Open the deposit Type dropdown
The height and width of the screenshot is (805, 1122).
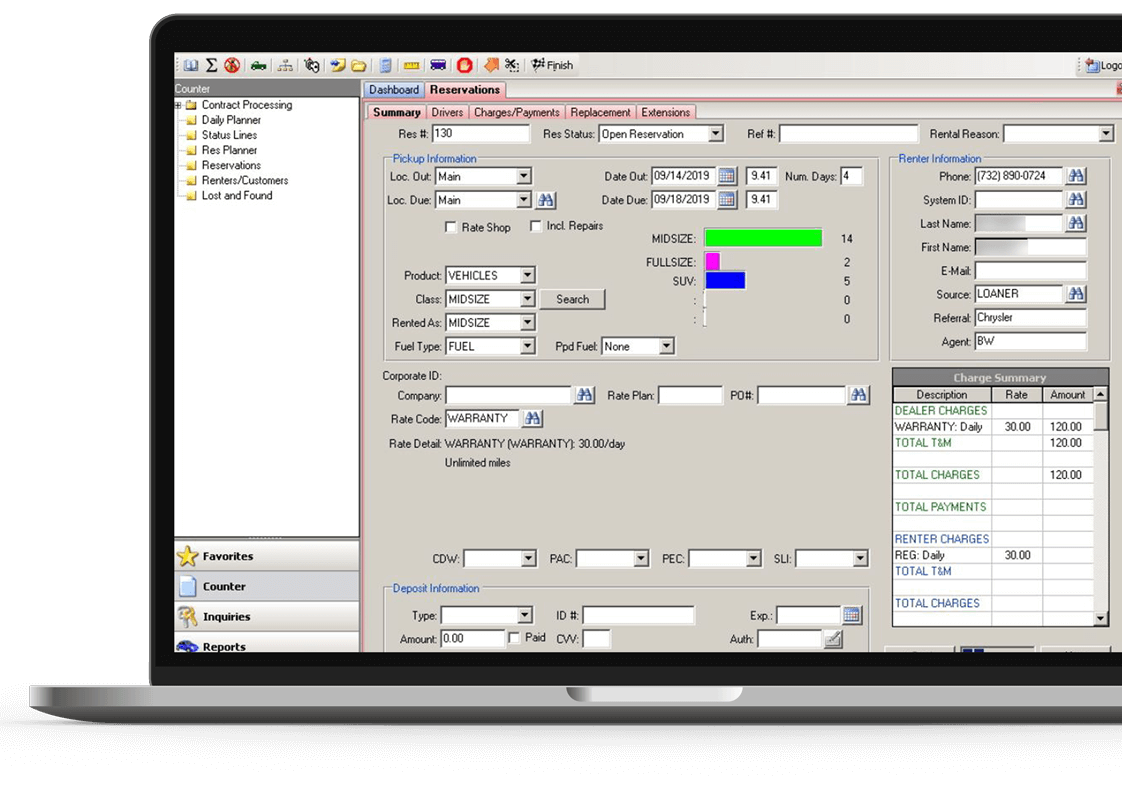point(524,615)
